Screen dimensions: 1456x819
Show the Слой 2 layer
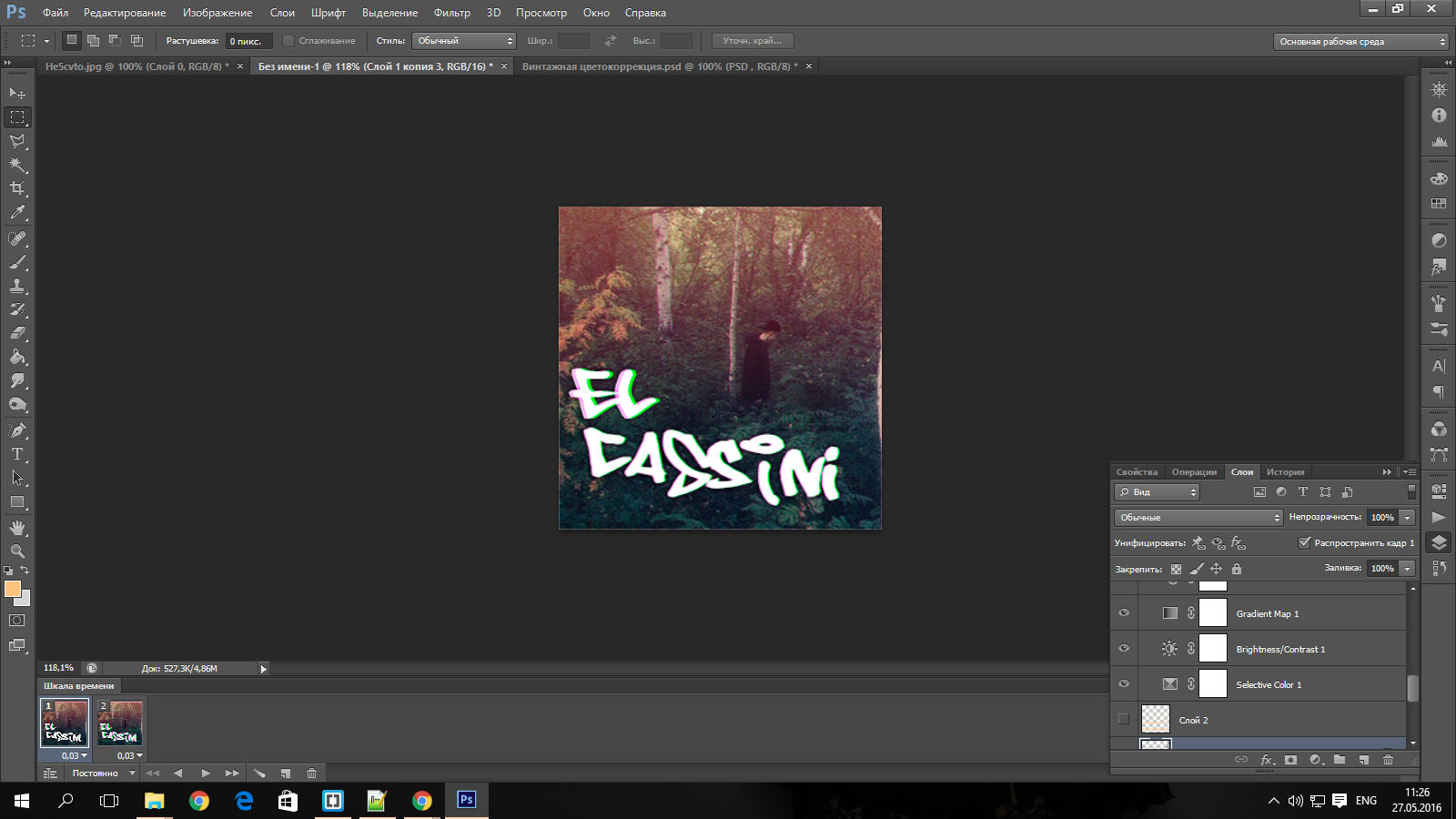(x=1124, y=719)
